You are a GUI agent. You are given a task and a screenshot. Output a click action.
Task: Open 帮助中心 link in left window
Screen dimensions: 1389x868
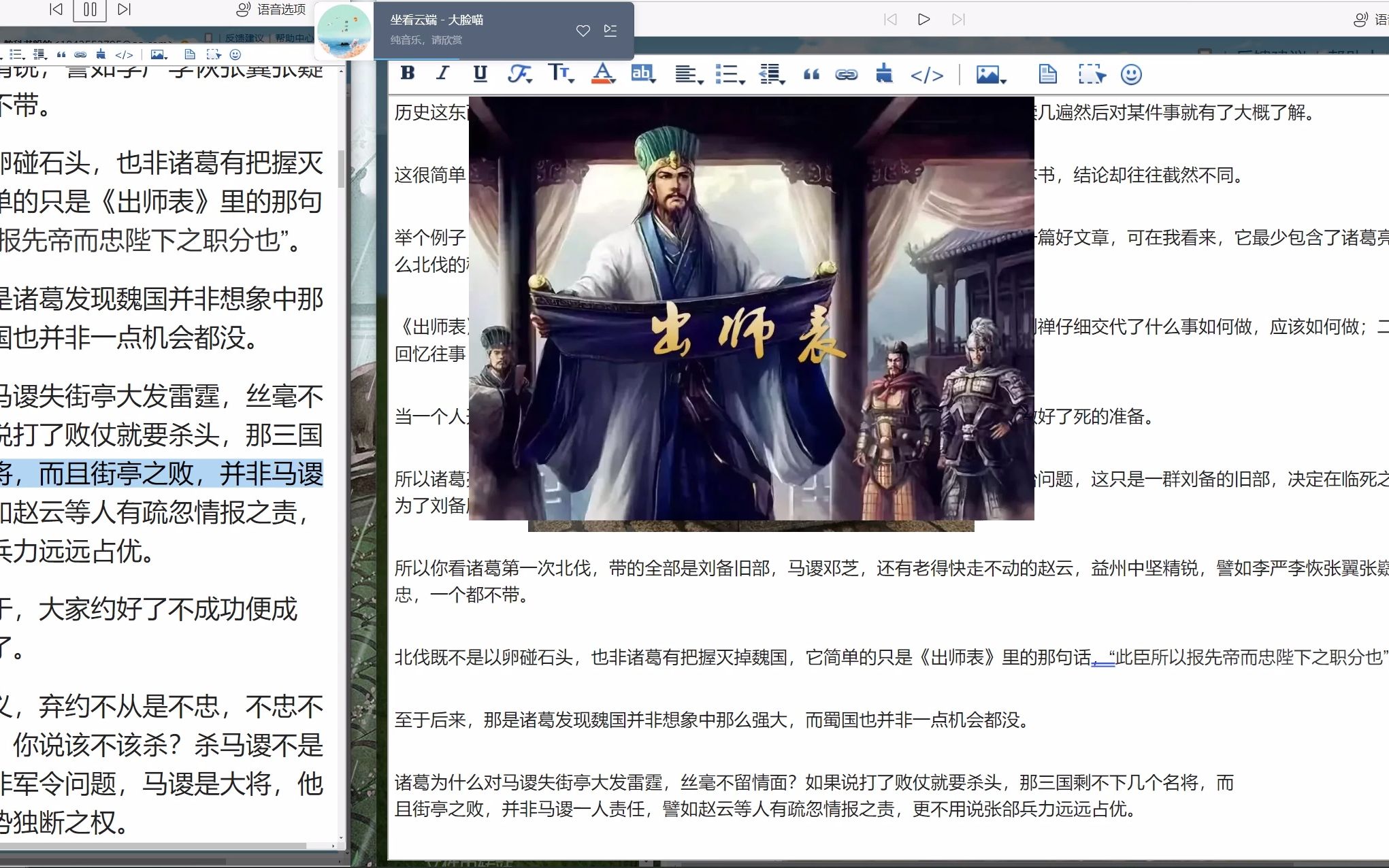pyautogui.click(x=294, y=38)
